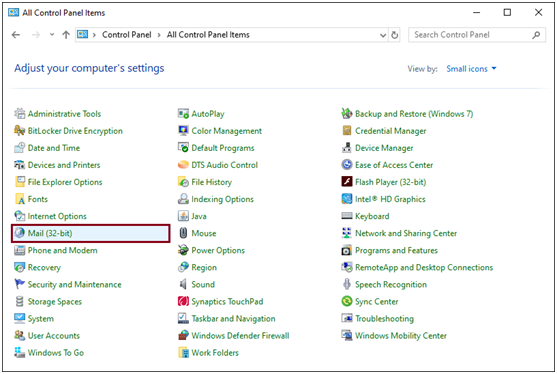Click the Date and Time clock icon
Viewport: 557px width, 374px height.
point(20,148)
